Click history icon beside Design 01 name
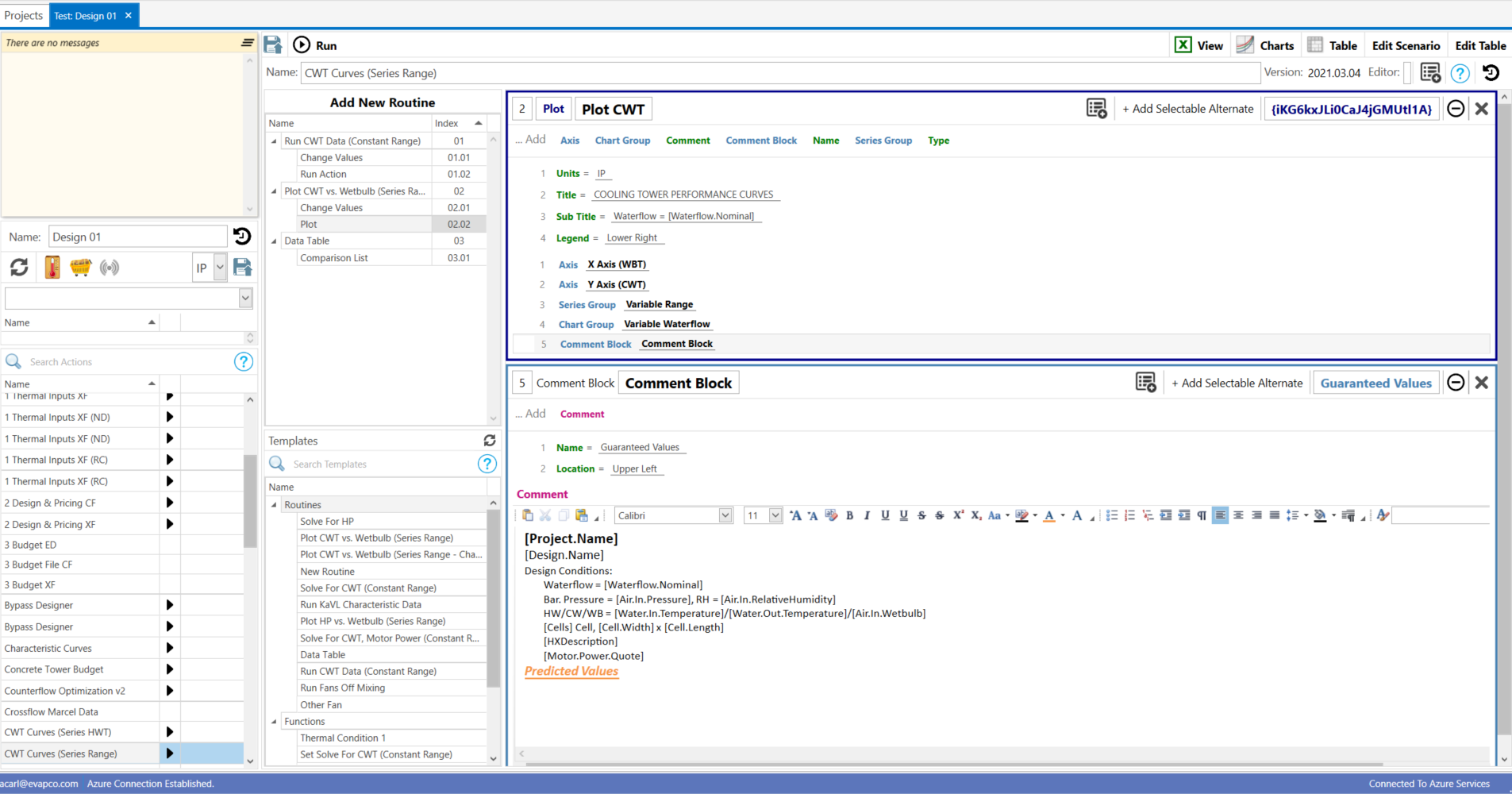Viewport: 1512px width, 794px height. [242, 237]
